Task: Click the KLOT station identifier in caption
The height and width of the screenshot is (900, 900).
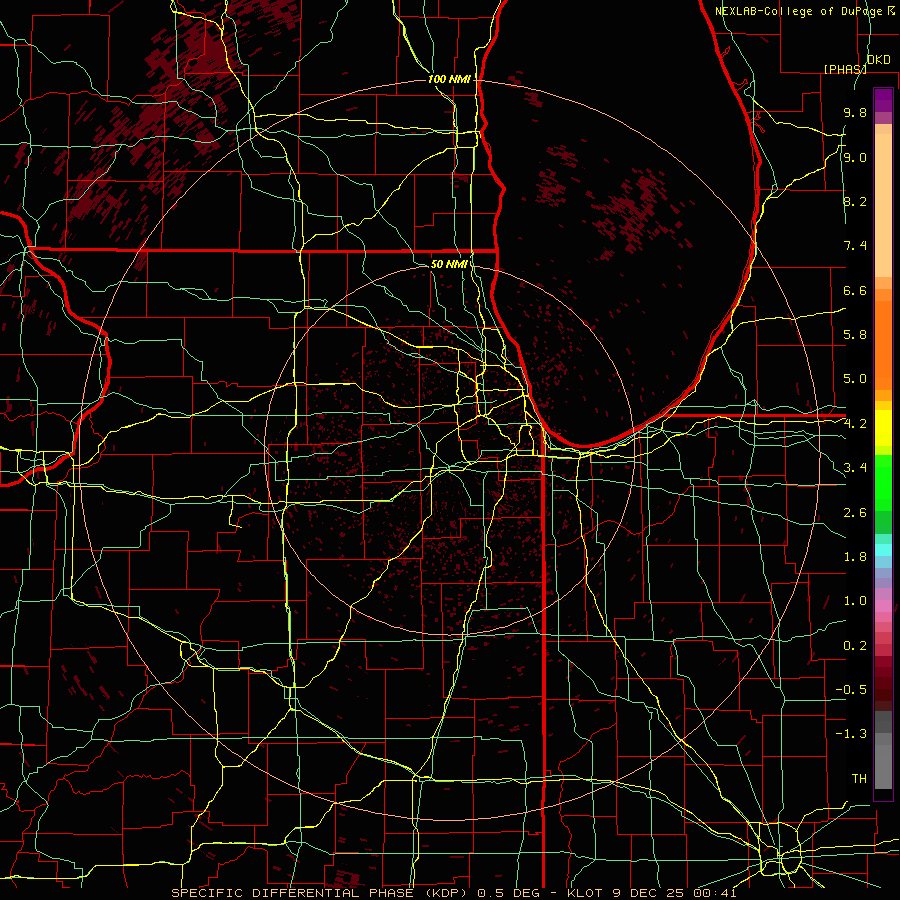Action: coord(584,893)
